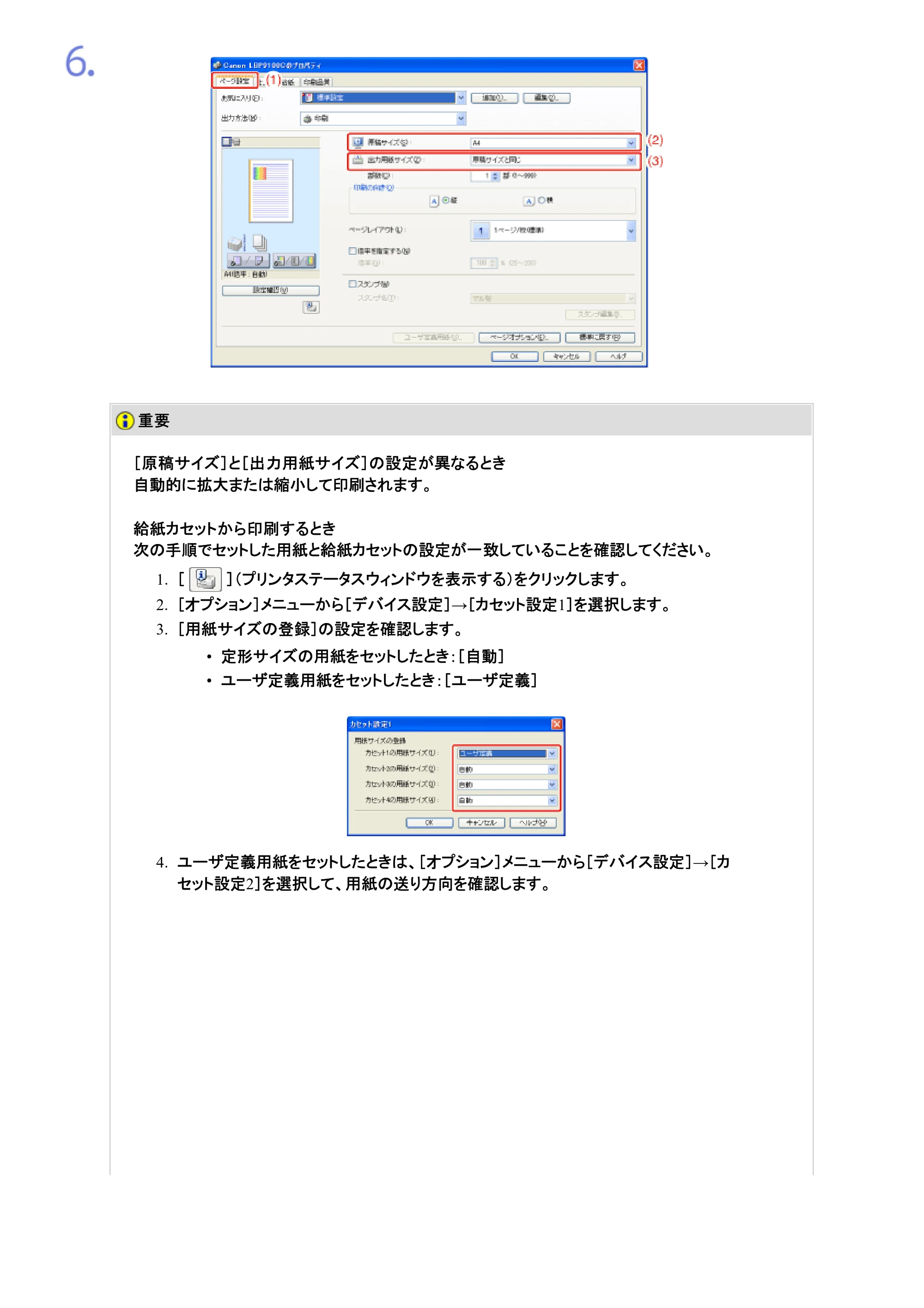
Task: Click the 編集 button next to favorites
Action: pyautogui.click(x=547, y=98)
